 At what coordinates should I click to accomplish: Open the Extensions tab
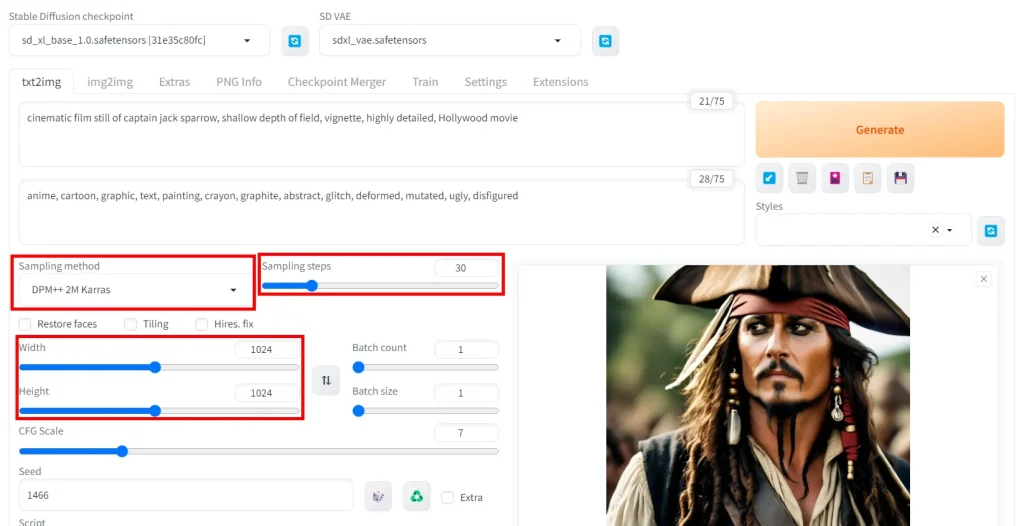click(x=560, y=82)
